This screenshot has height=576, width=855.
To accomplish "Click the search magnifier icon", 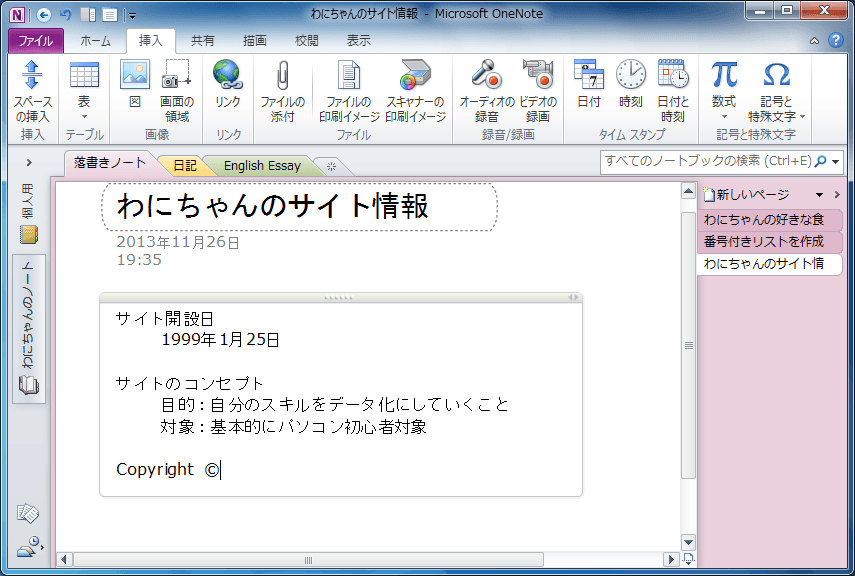I will (x=821, y=161).
